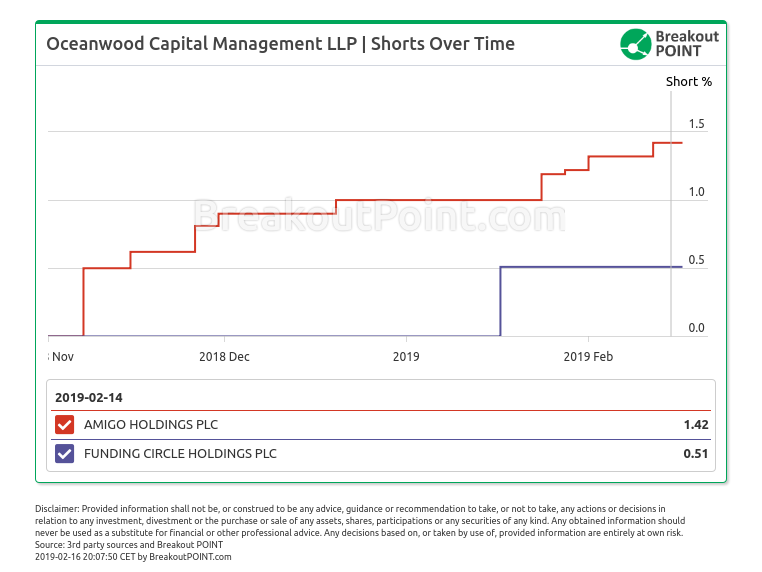Image resolution: width=762 pixels, height=572 pixels.
Task: Select the AMIGO HOLDINGS PLC legend label
Action: (151, 424)
